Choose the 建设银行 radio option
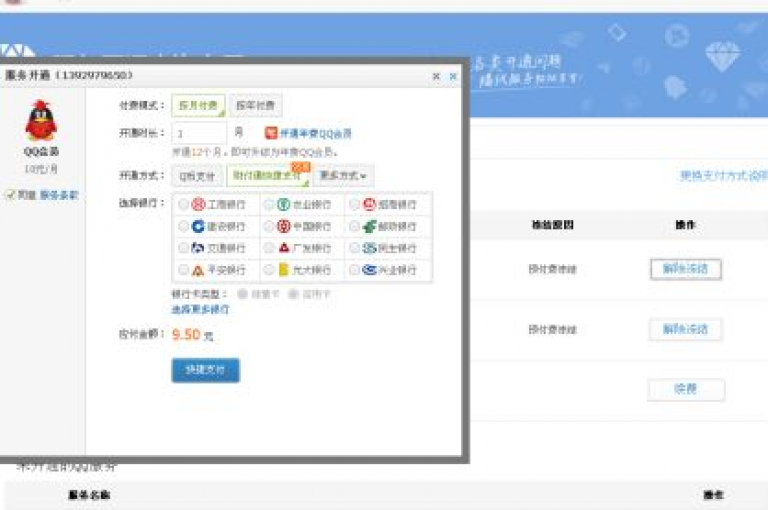768x510 pixels. [183, 226]
